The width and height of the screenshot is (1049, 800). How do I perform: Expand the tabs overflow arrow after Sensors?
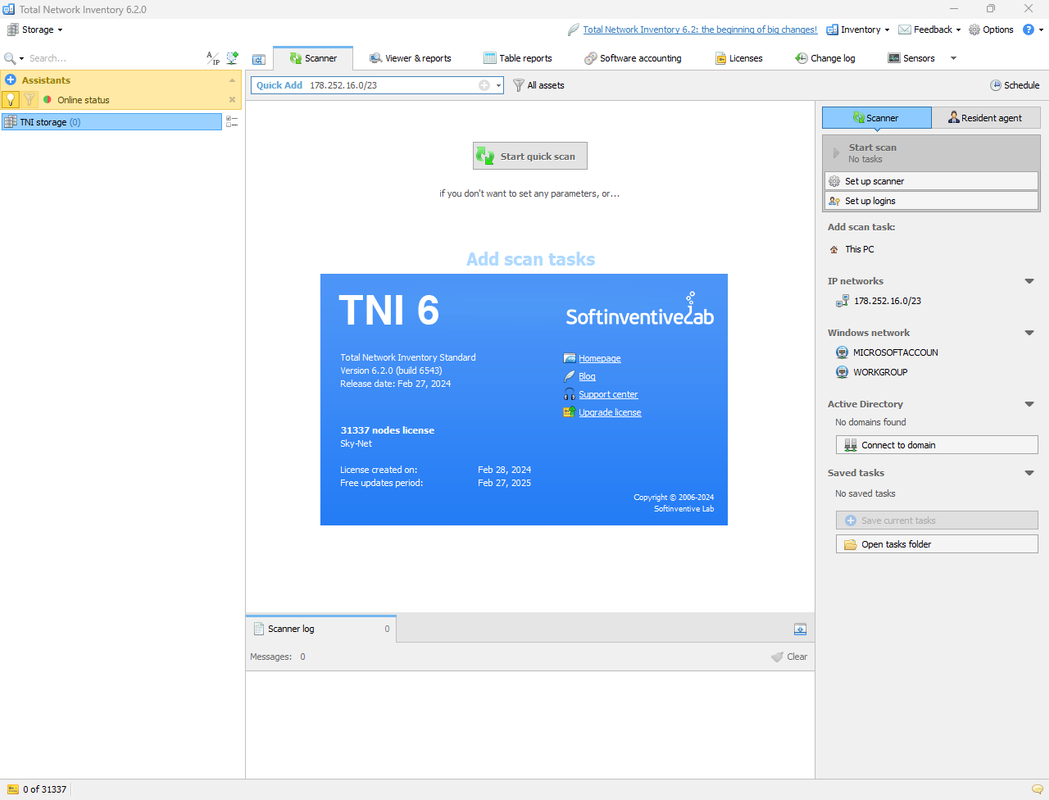pos(953,58)
